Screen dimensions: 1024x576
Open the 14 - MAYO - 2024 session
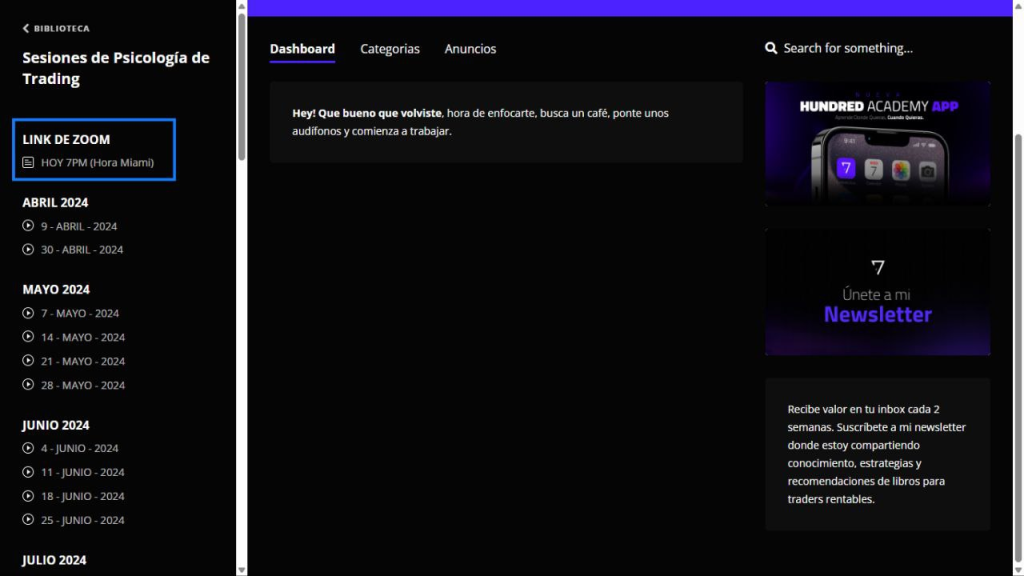coord(83,337)
